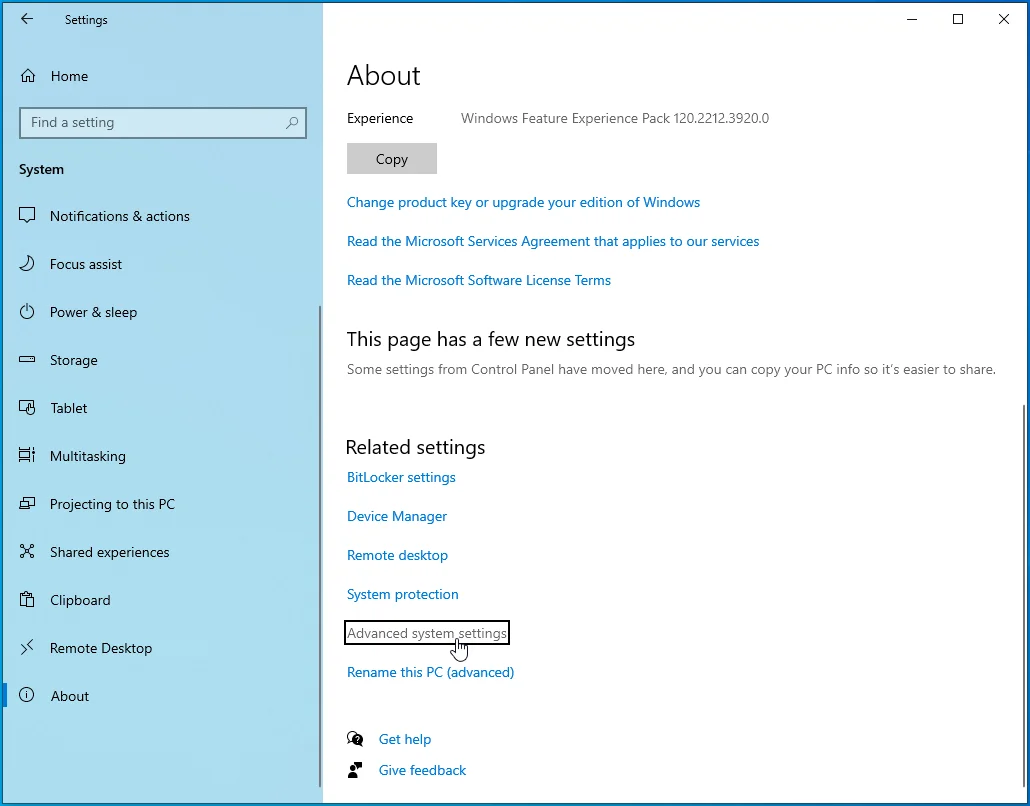The image size is (1030, 806).
Task: Open Remote desktop related link
Action: point(397,555)
